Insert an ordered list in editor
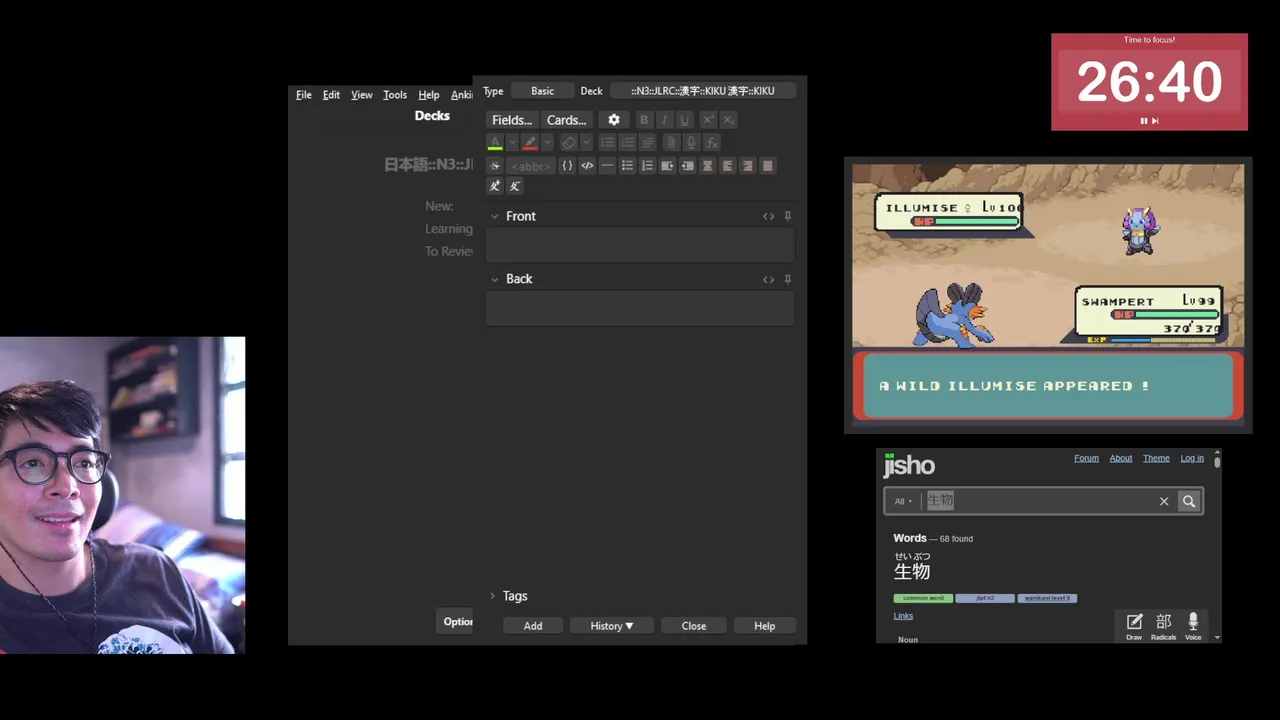Image resolution: width=1280 pixels, height=720 pixels. pyautogui.click(x=627, y=143)
